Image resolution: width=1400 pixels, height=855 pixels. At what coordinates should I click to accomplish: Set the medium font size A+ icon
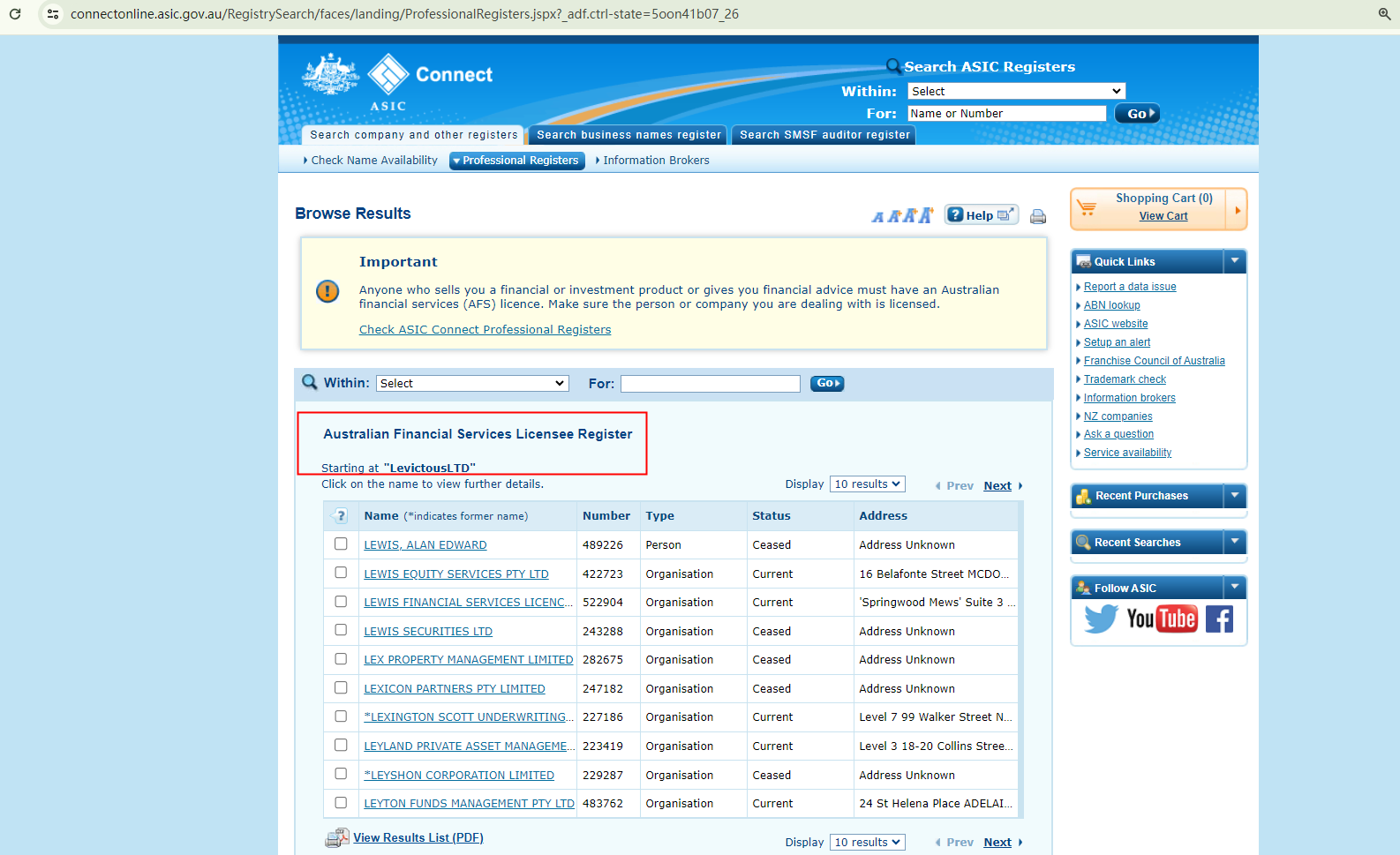click(x=893, y=216)
